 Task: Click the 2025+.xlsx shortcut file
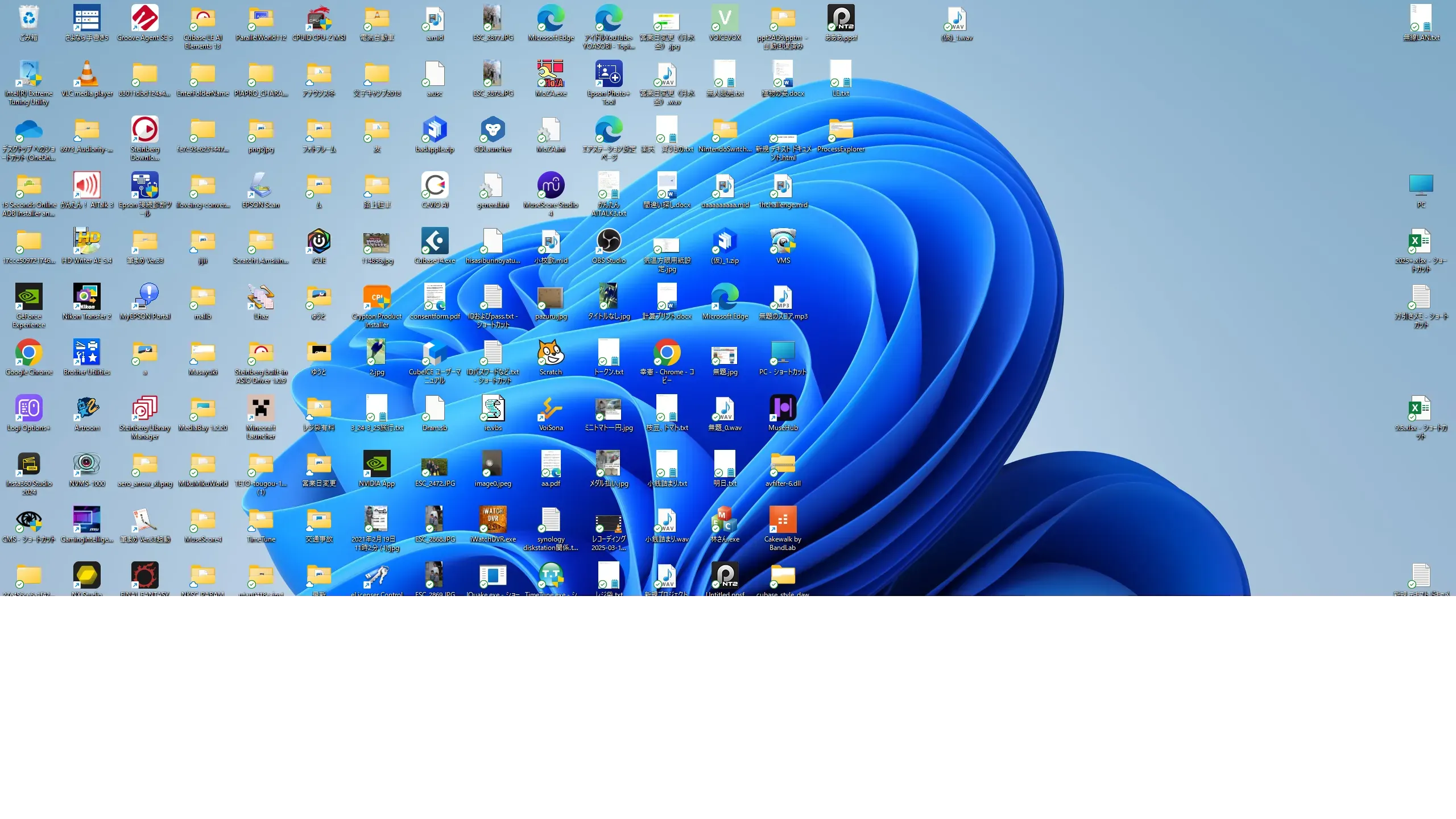tap(1421, 242)
